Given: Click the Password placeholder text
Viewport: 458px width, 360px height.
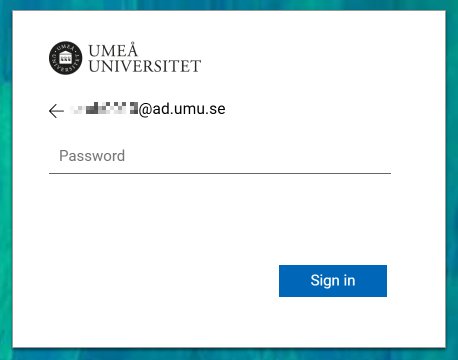Looking at the screenshot, I should (x=92, y=156).
